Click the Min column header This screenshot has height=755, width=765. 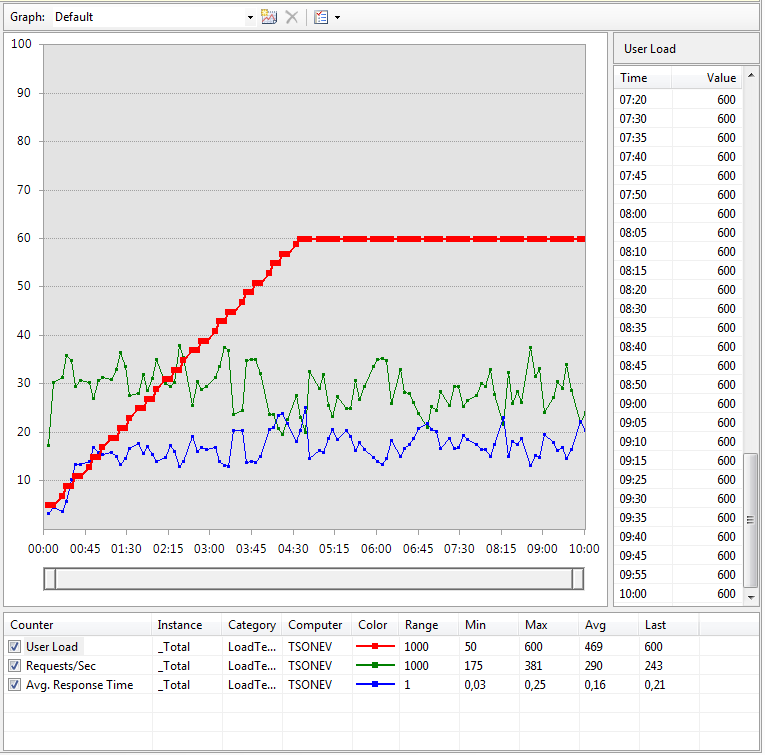488,625
